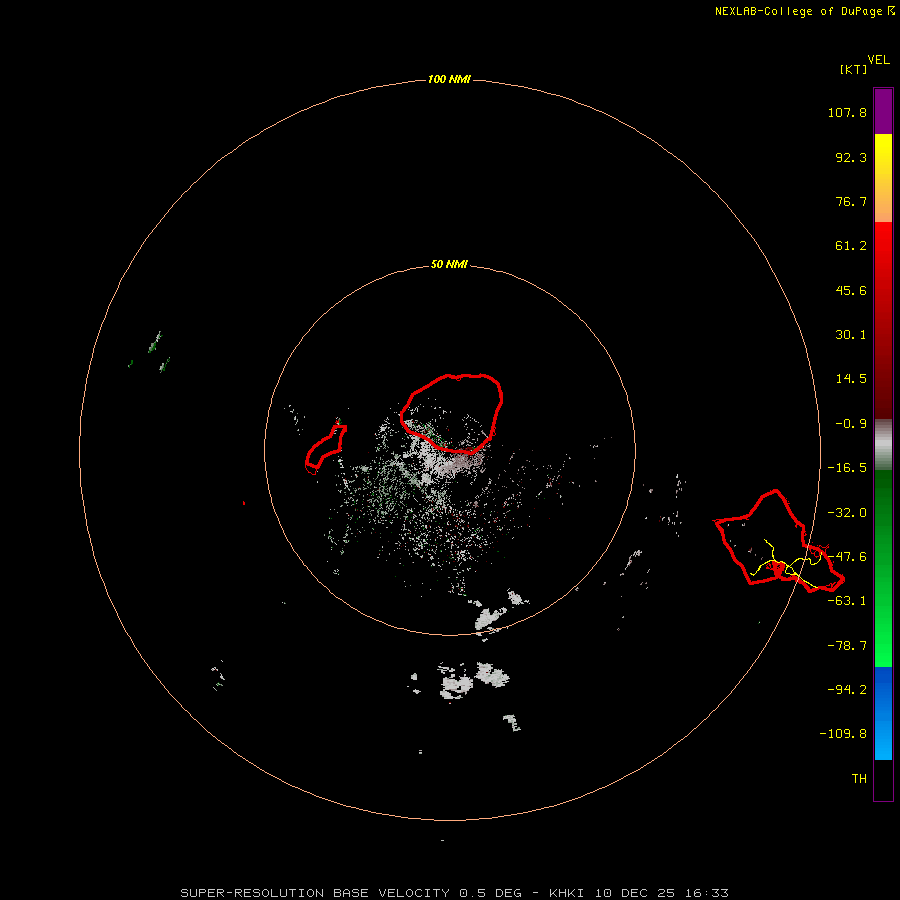Select the -78.7 velocity scale value

click(x=847, y=646)
